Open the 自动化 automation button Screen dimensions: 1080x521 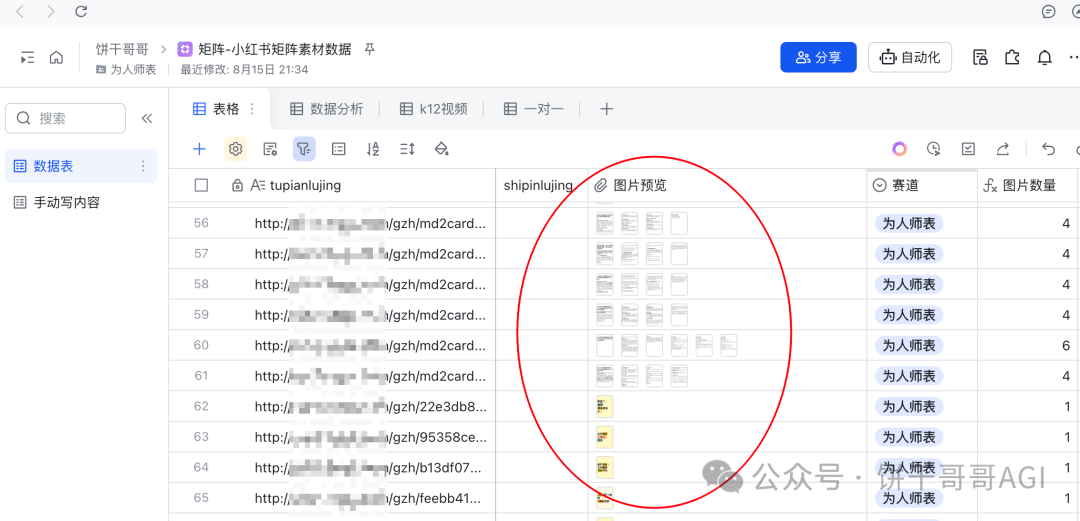coord(910,57)
